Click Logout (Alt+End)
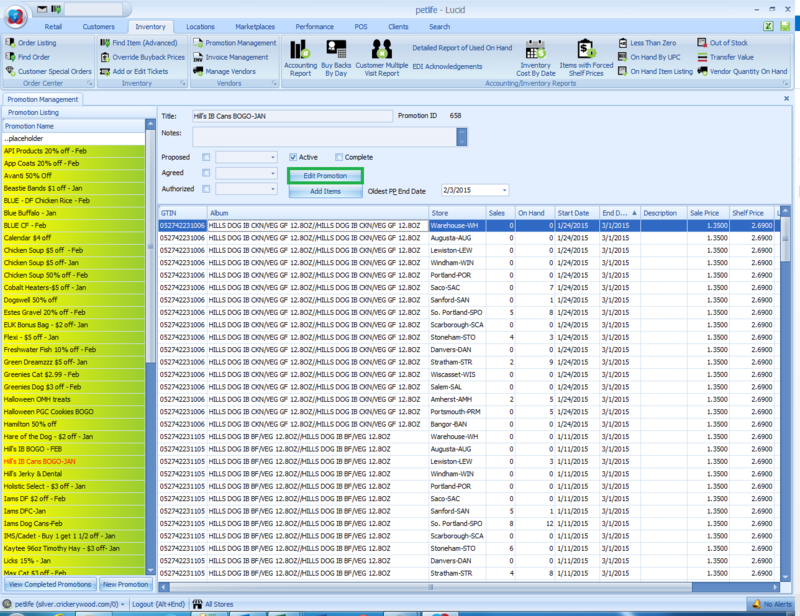The height and width of the screenshot is (616, 800). [x=158, y=604]
